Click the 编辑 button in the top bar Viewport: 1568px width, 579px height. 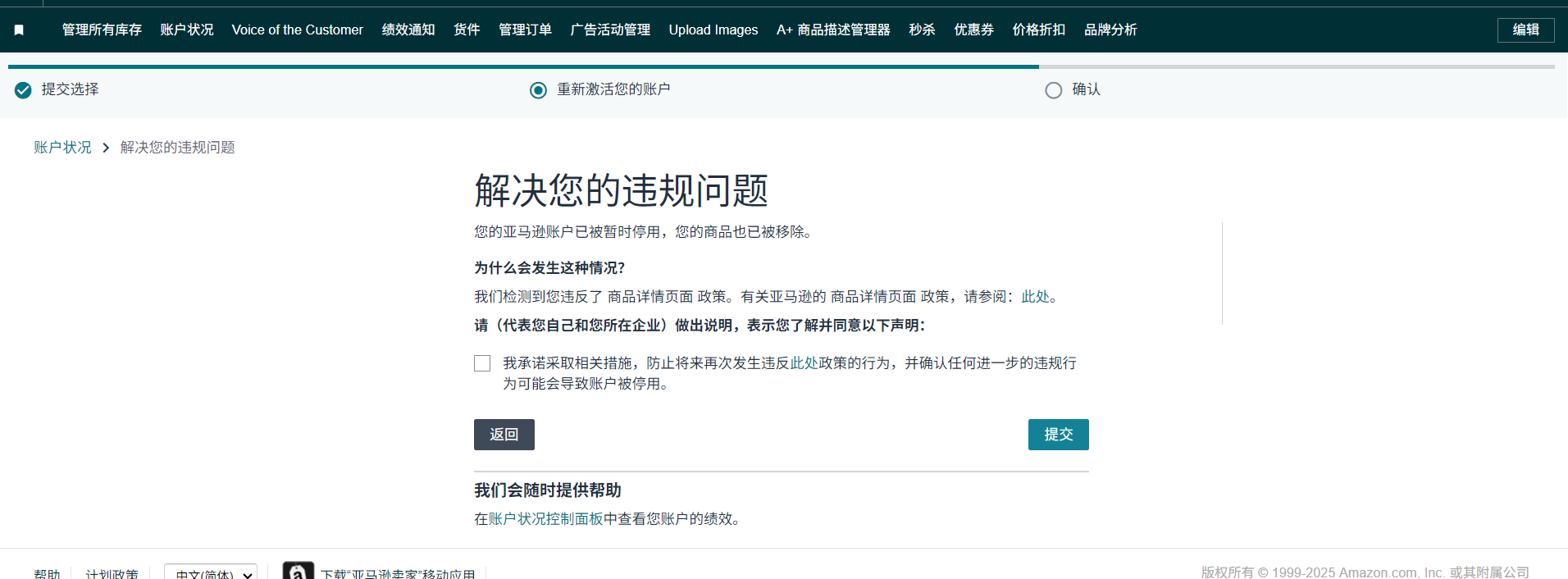[x=1525, y=30]
